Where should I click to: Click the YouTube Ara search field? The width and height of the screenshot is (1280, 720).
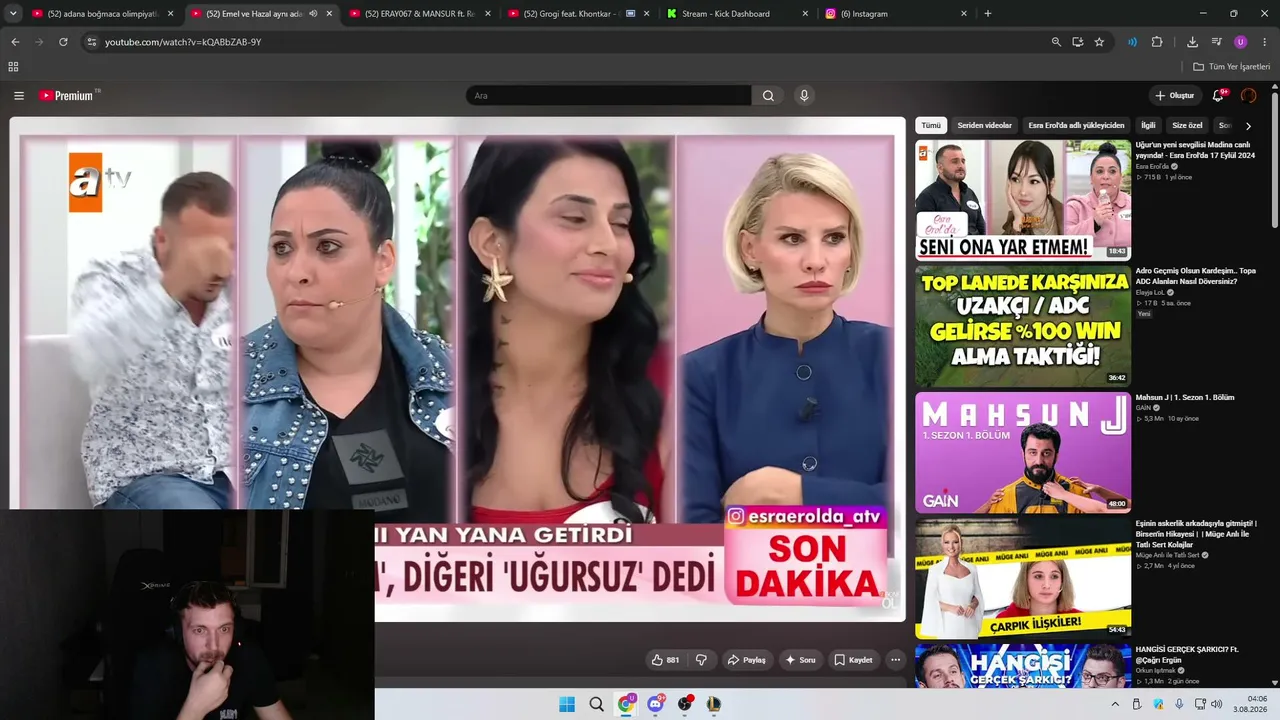tap(608, 96)
